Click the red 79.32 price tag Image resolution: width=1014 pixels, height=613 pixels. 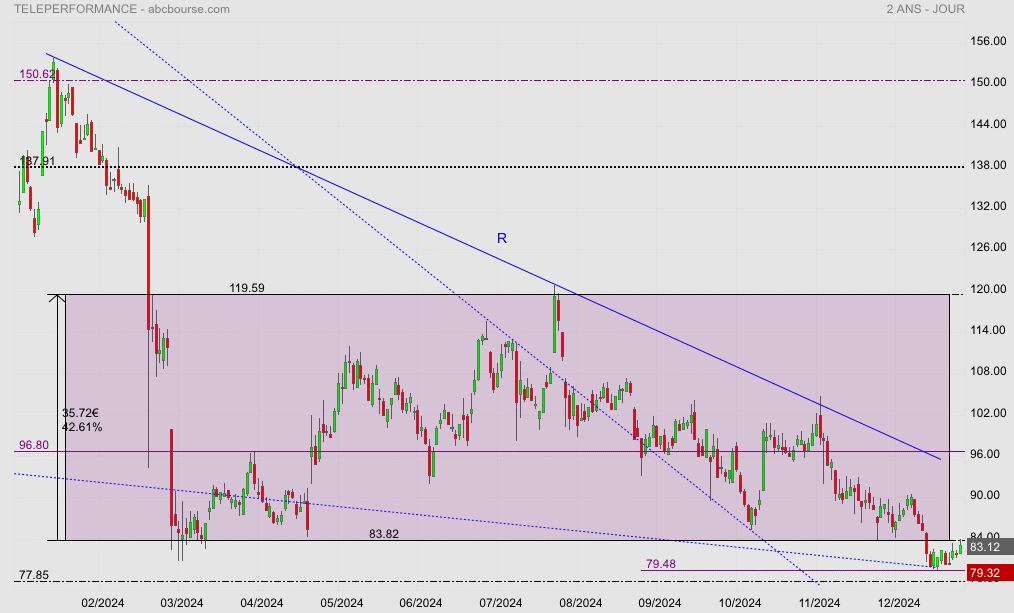coord(990,573)
